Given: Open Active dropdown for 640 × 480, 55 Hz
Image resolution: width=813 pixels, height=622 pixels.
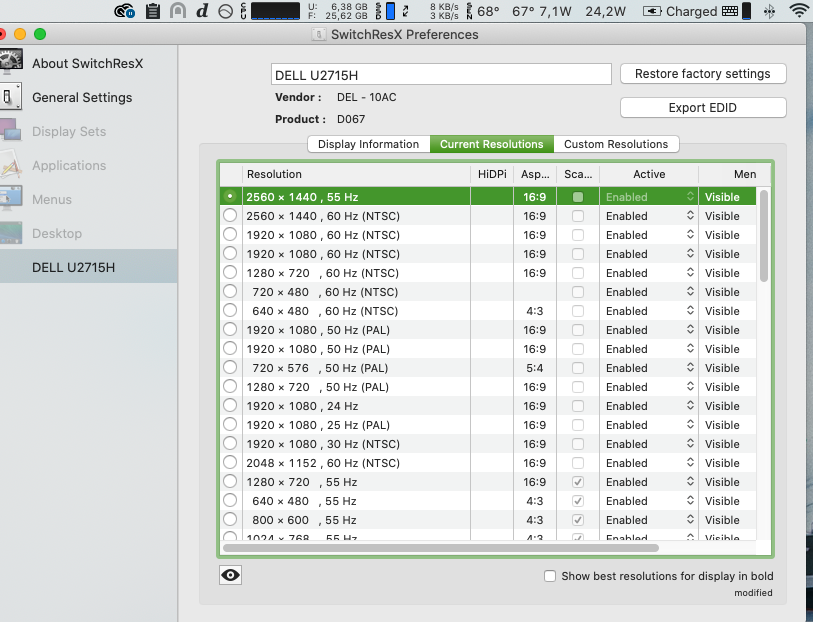Looking at the screenshot, I should (649, 501).
